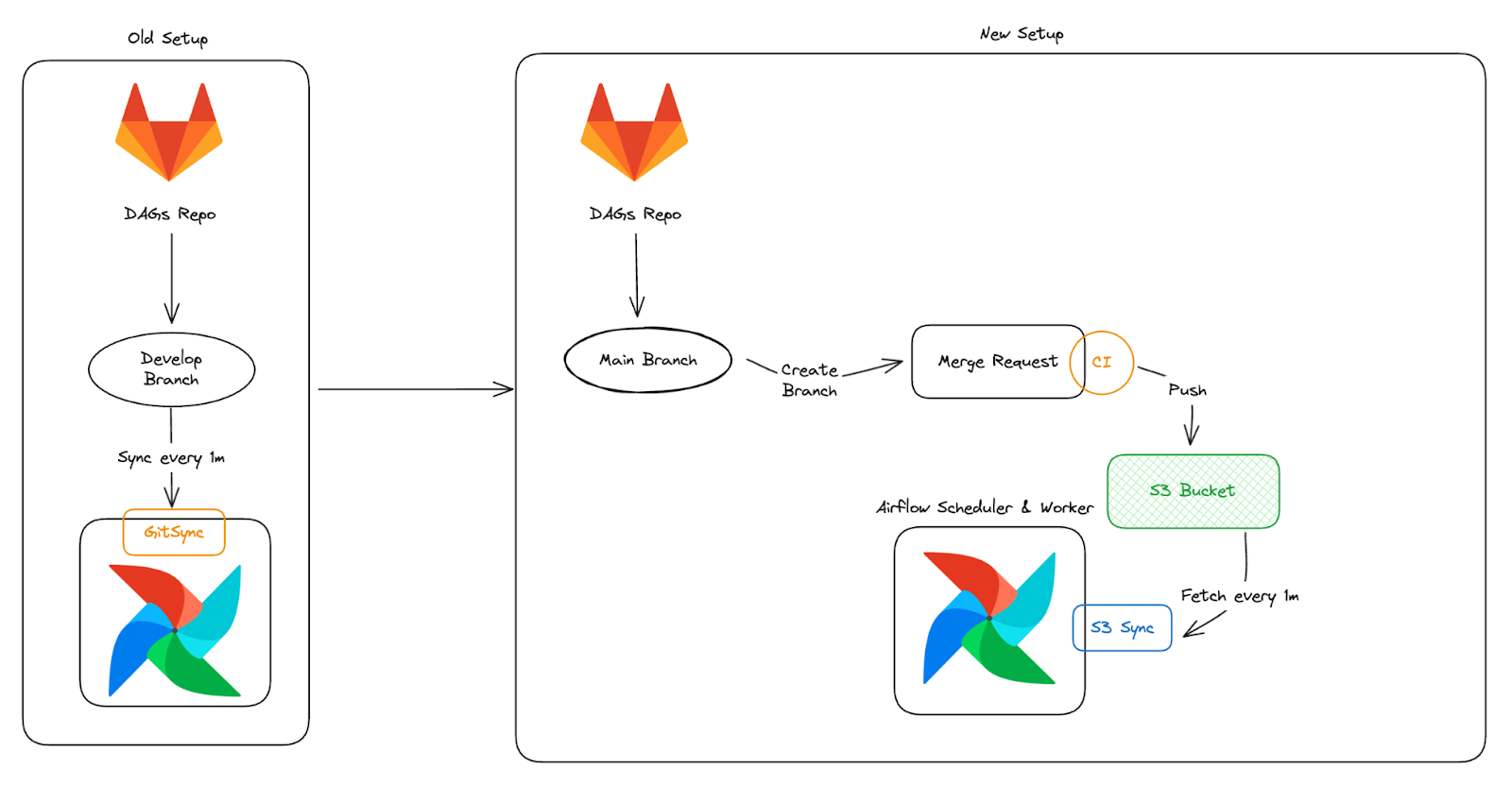Click the 'Fetch every 1m' label

pos(1240,596)
